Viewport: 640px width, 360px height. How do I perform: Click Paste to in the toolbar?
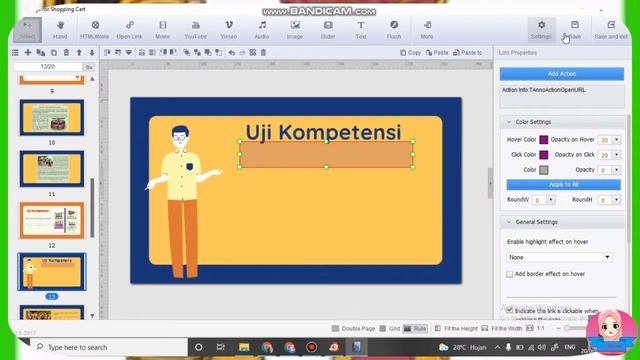(x=468, y=53)
